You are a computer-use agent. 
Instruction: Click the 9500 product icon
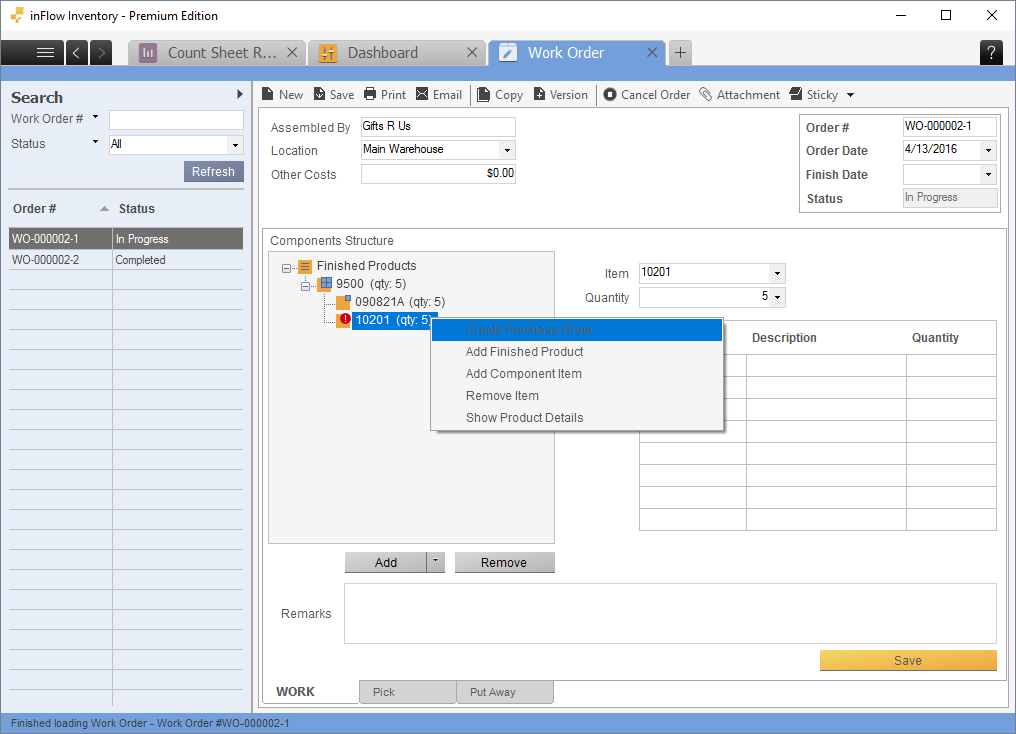(326, 284)
